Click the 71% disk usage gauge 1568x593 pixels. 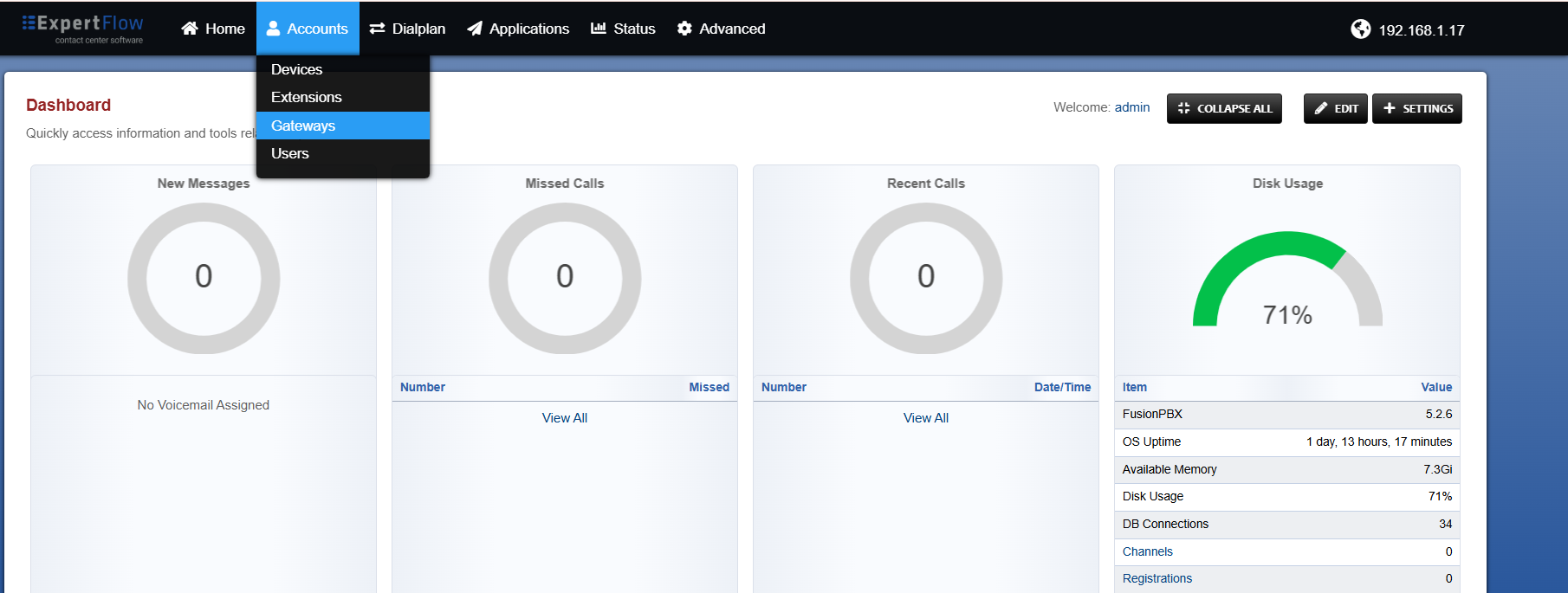[1287, 280]
